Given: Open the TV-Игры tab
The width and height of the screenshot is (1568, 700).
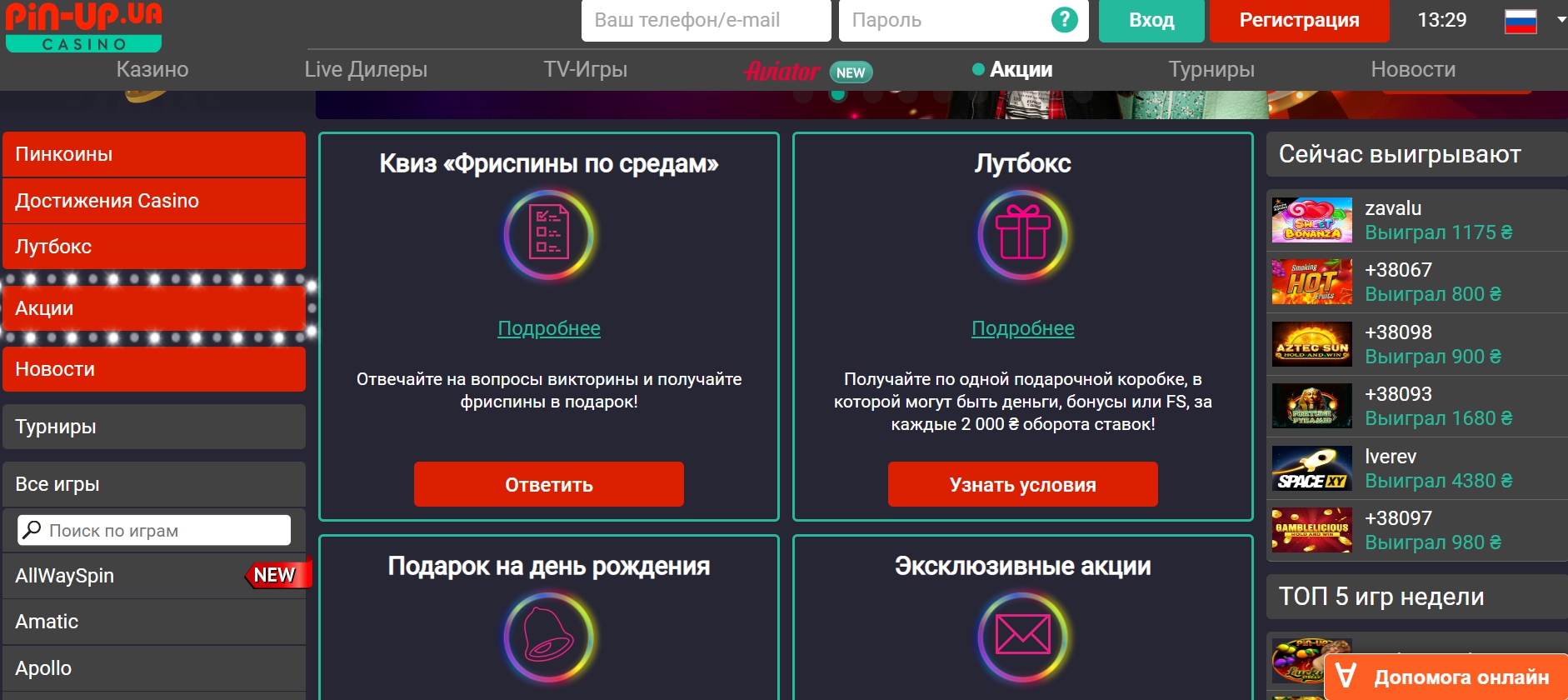Looking at the screenshot, I should (x=586, y=69).
